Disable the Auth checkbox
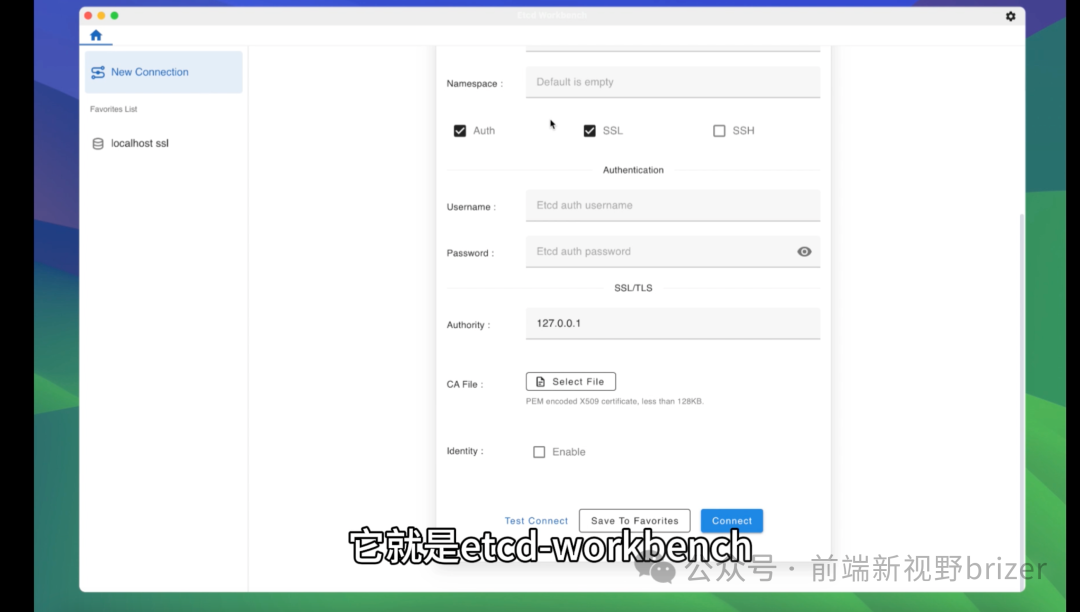The image size is (1080, 612). coord(459,130)
